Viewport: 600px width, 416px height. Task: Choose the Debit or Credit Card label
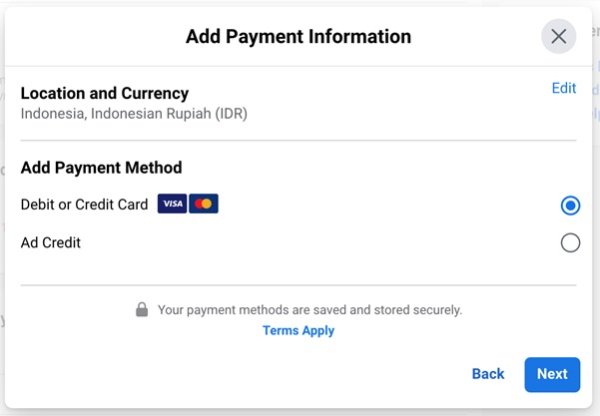point(84,204)
